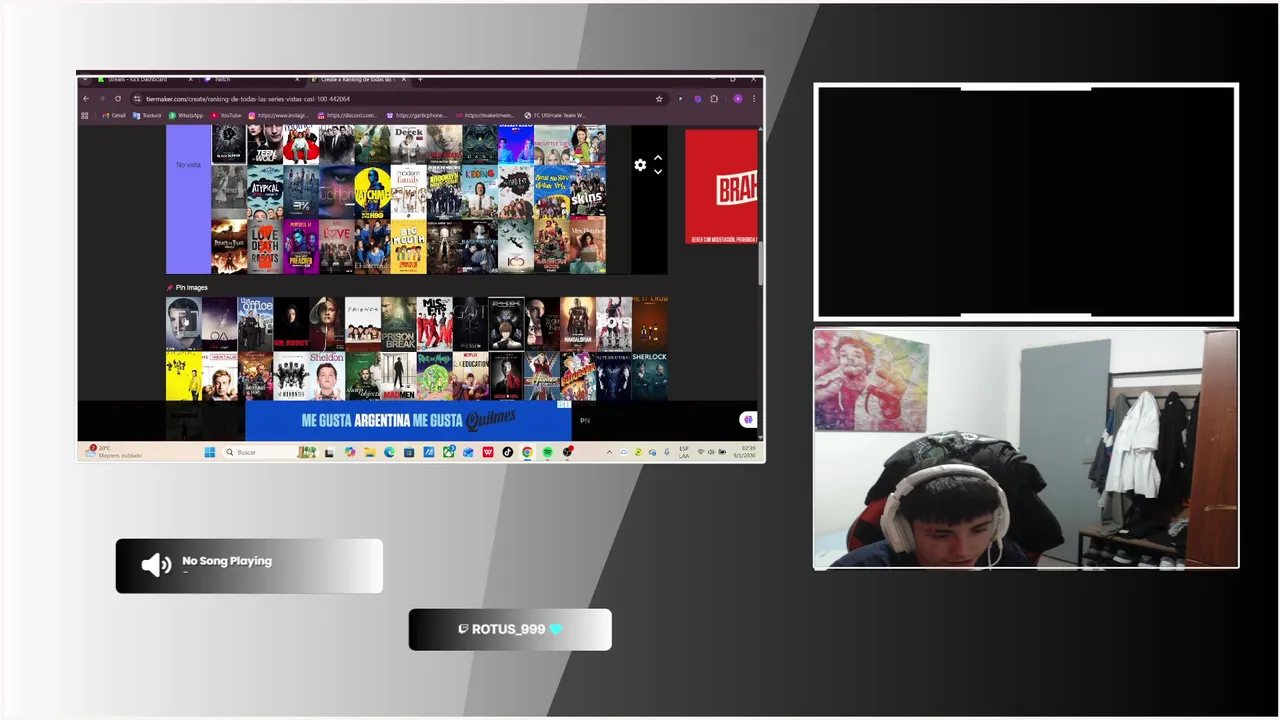Click the No vista tier label
This screenshot has height=720, width=1280.
(x=188, y=164)
